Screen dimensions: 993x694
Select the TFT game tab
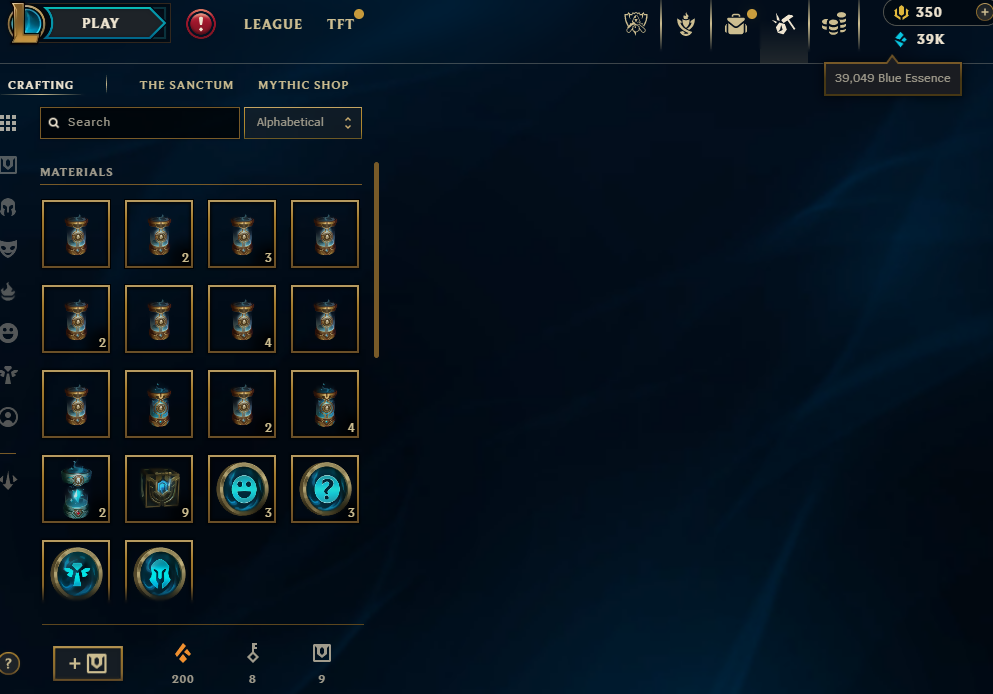[341, 24]
